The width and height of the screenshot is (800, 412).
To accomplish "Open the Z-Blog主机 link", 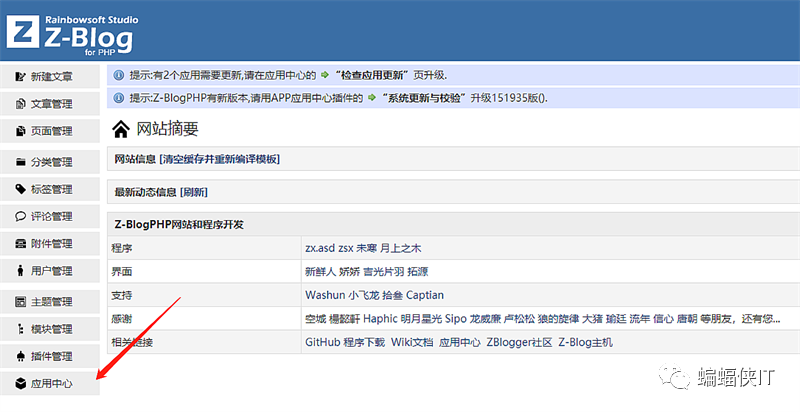I will tap(585, 342).
